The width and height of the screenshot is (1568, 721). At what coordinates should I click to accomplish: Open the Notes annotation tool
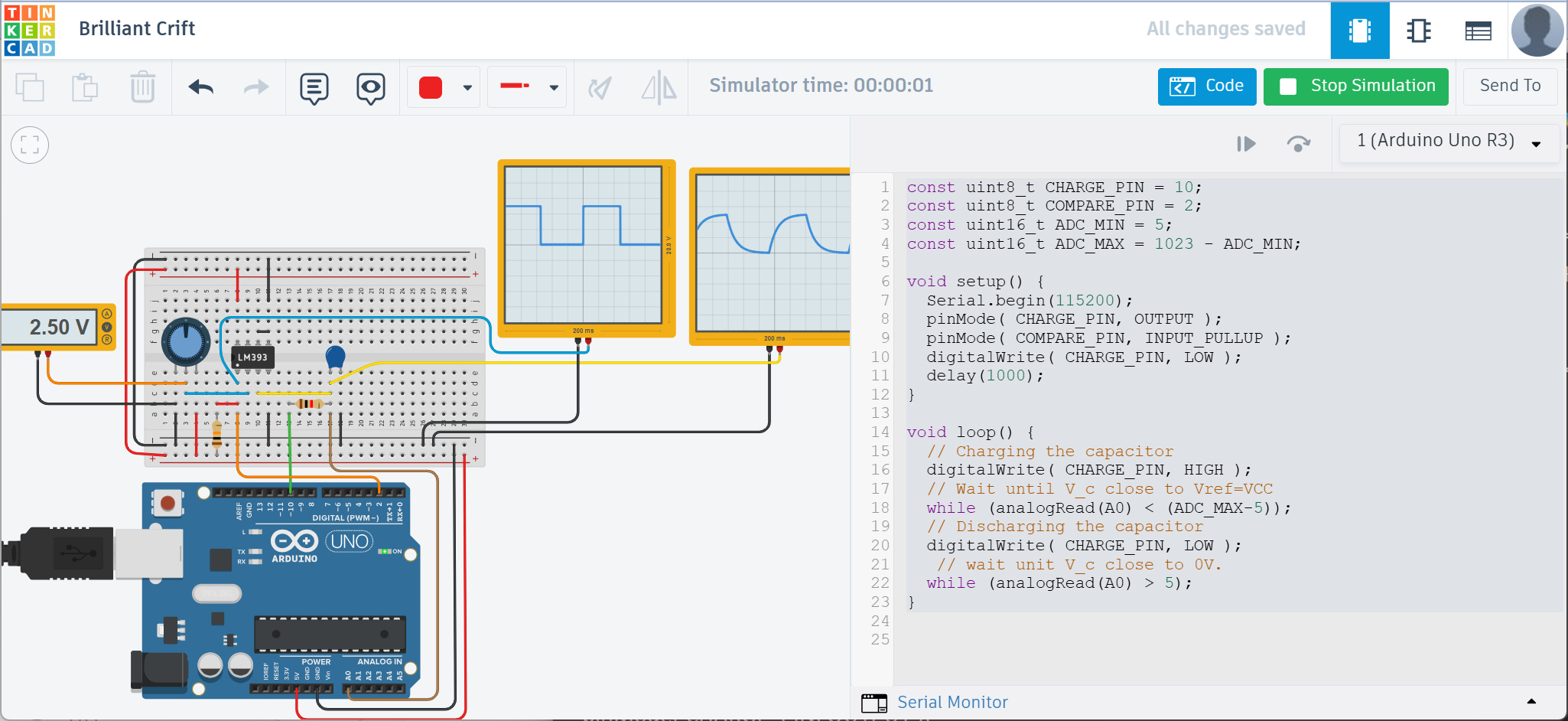[x=314, y=86]
